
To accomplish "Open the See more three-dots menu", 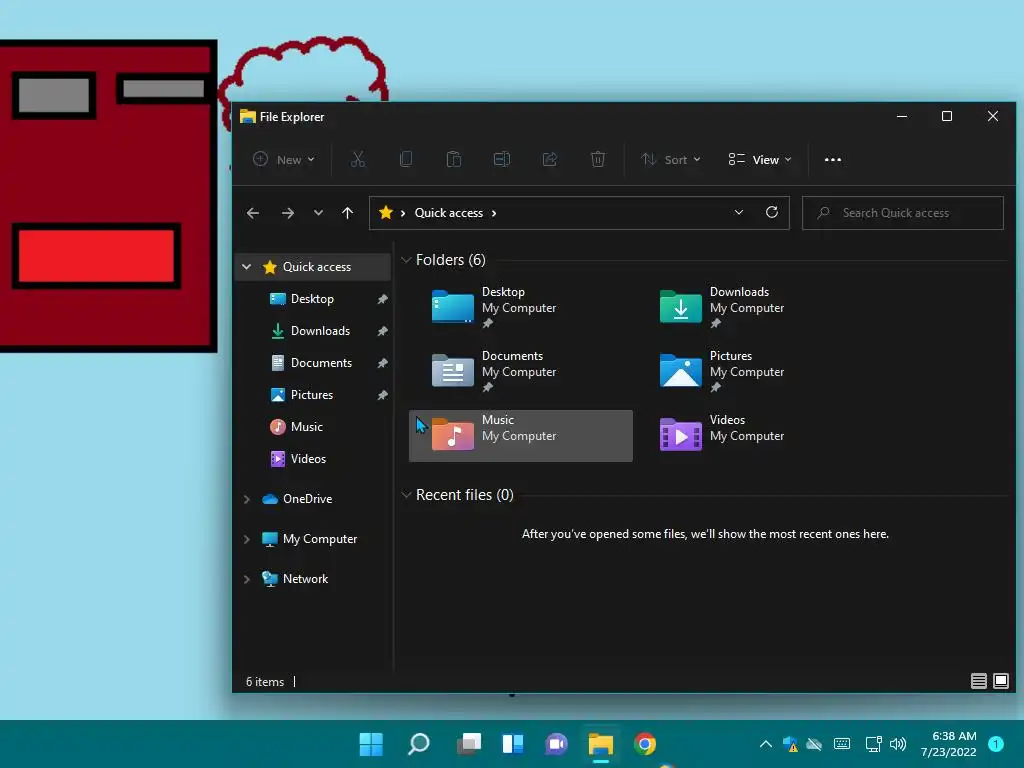I will click(x=833, y=159).
